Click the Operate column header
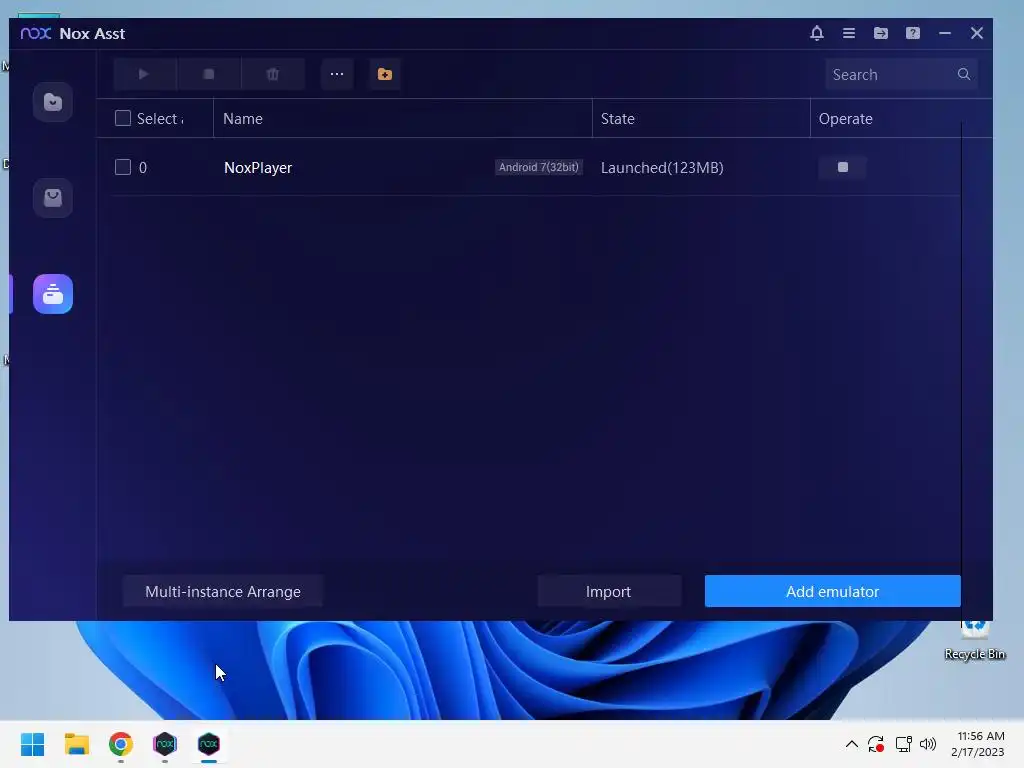Viewport: 1024px width, 768px height. point(845,119)
